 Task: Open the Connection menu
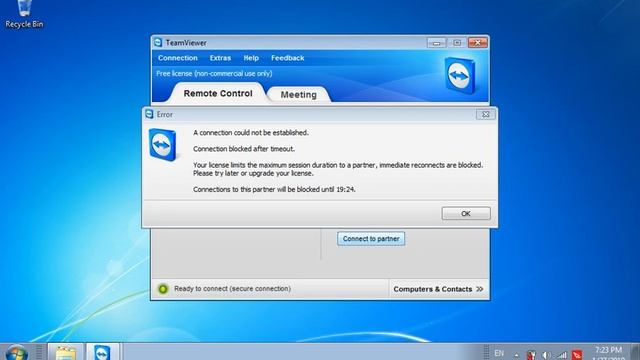[178, 58]
